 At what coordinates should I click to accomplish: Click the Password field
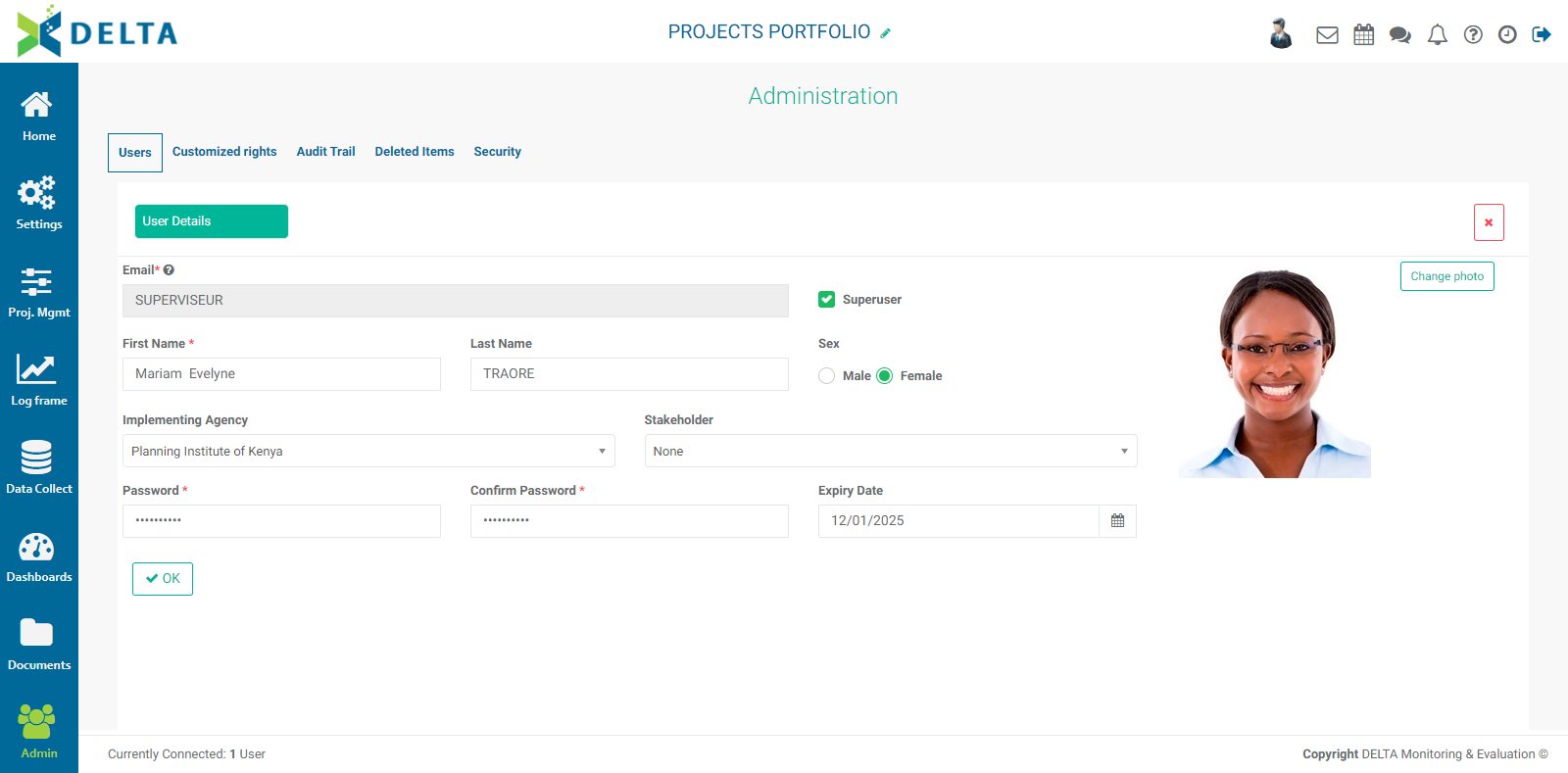click(281, 521)
